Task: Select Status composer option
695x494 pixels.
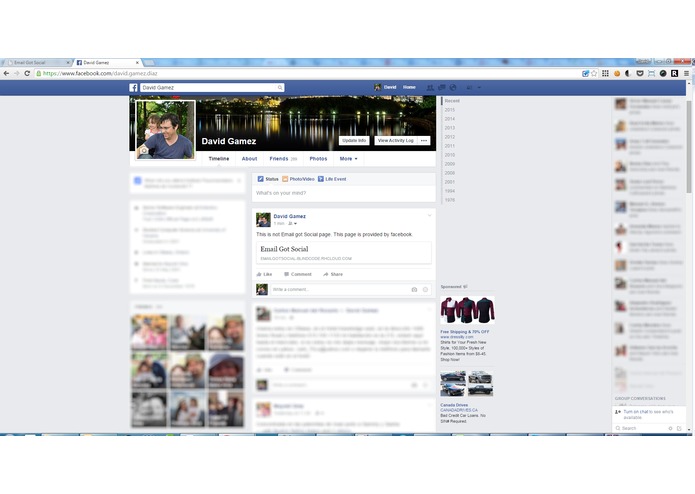Action: click(x=268, y=179)
